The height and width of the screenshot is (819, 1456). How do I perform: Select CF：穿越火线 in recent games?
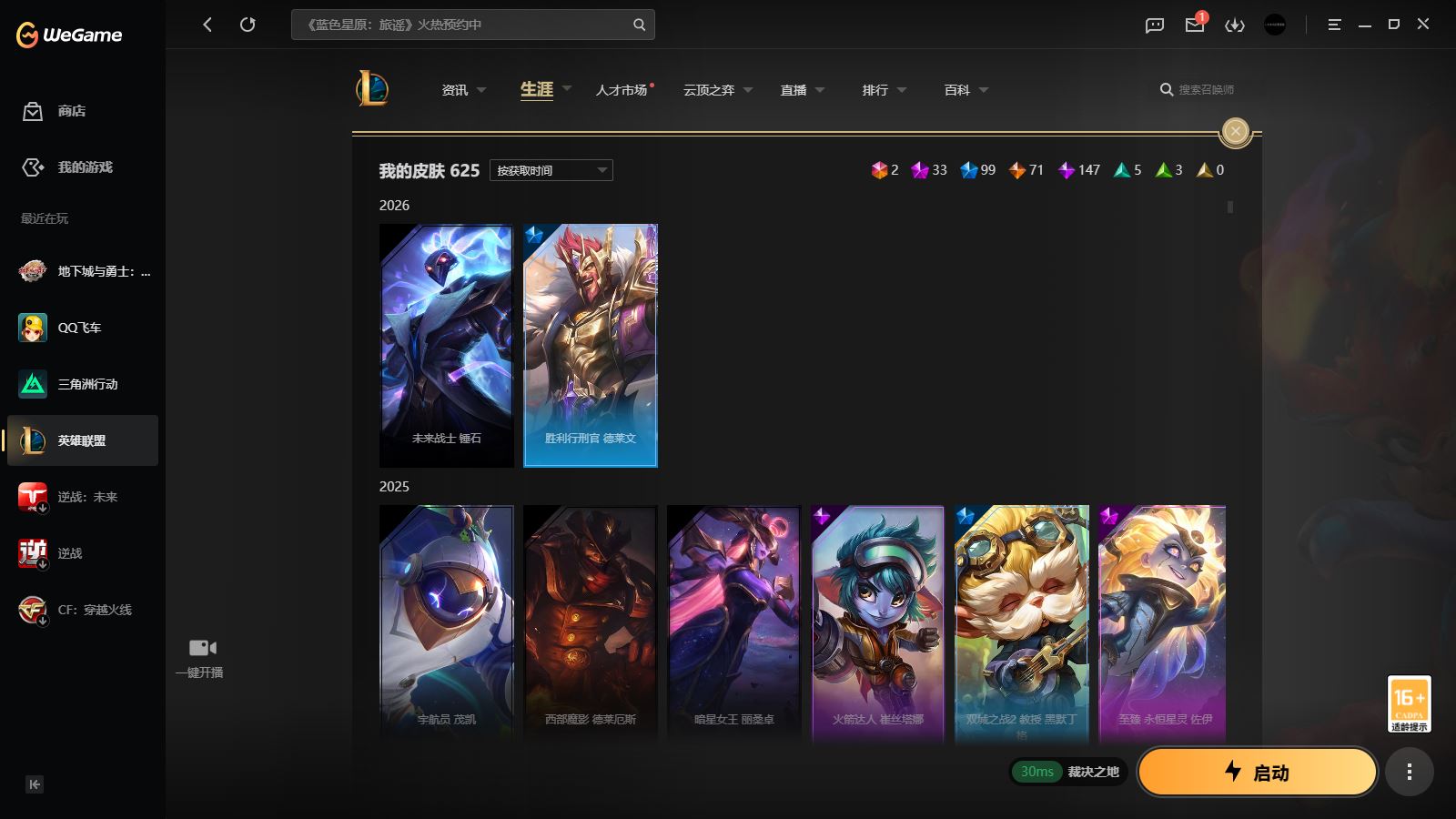84,610
